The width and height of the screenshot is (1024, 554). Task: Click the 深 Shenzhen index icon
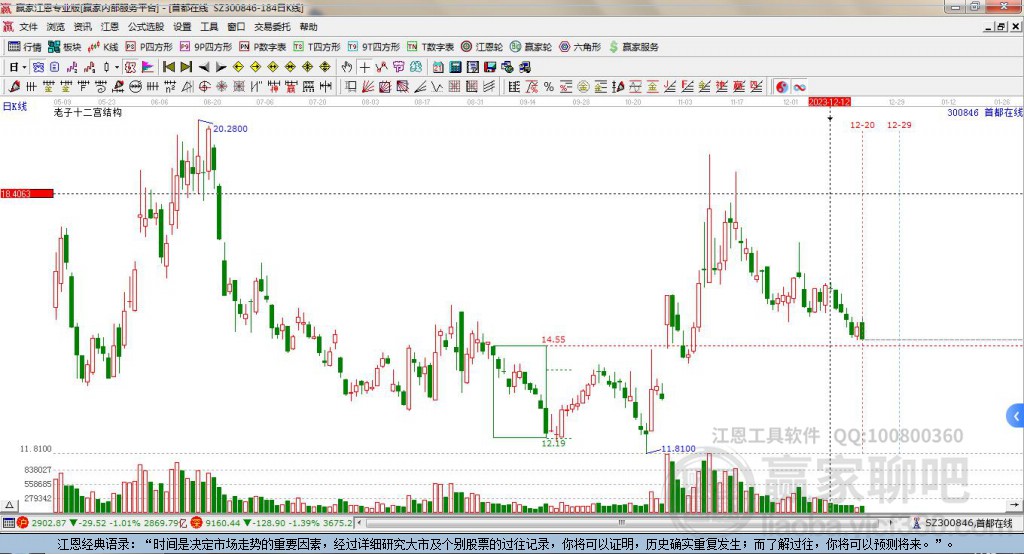coord(197,523)
